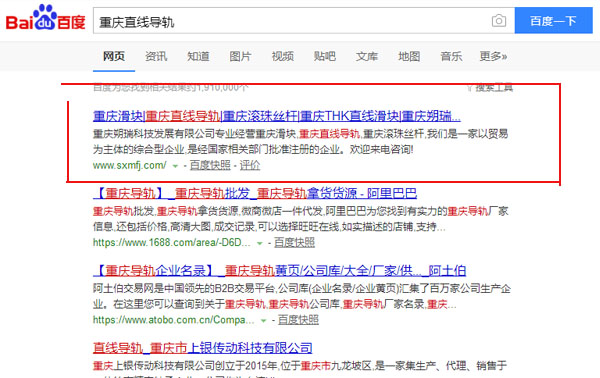Image resolution: width=600 pixels, height=378 pixels.
Task: Open 百度快照 for atobo.com.cn result
Action: 298,320
